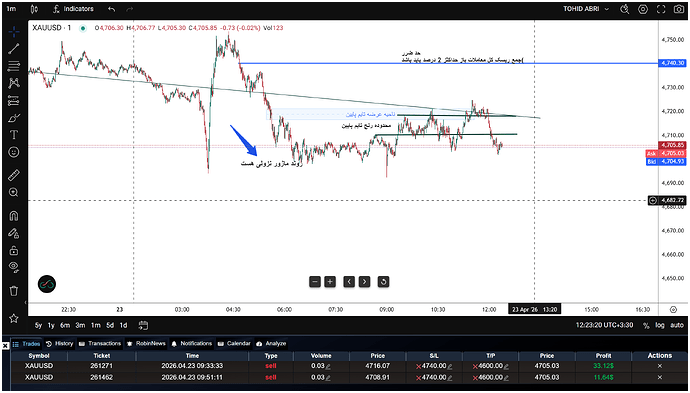Hide all drawings with eye icon
The width and height of the screenshot is (690, 393).
pyautogui.click(x=14, y=268)
